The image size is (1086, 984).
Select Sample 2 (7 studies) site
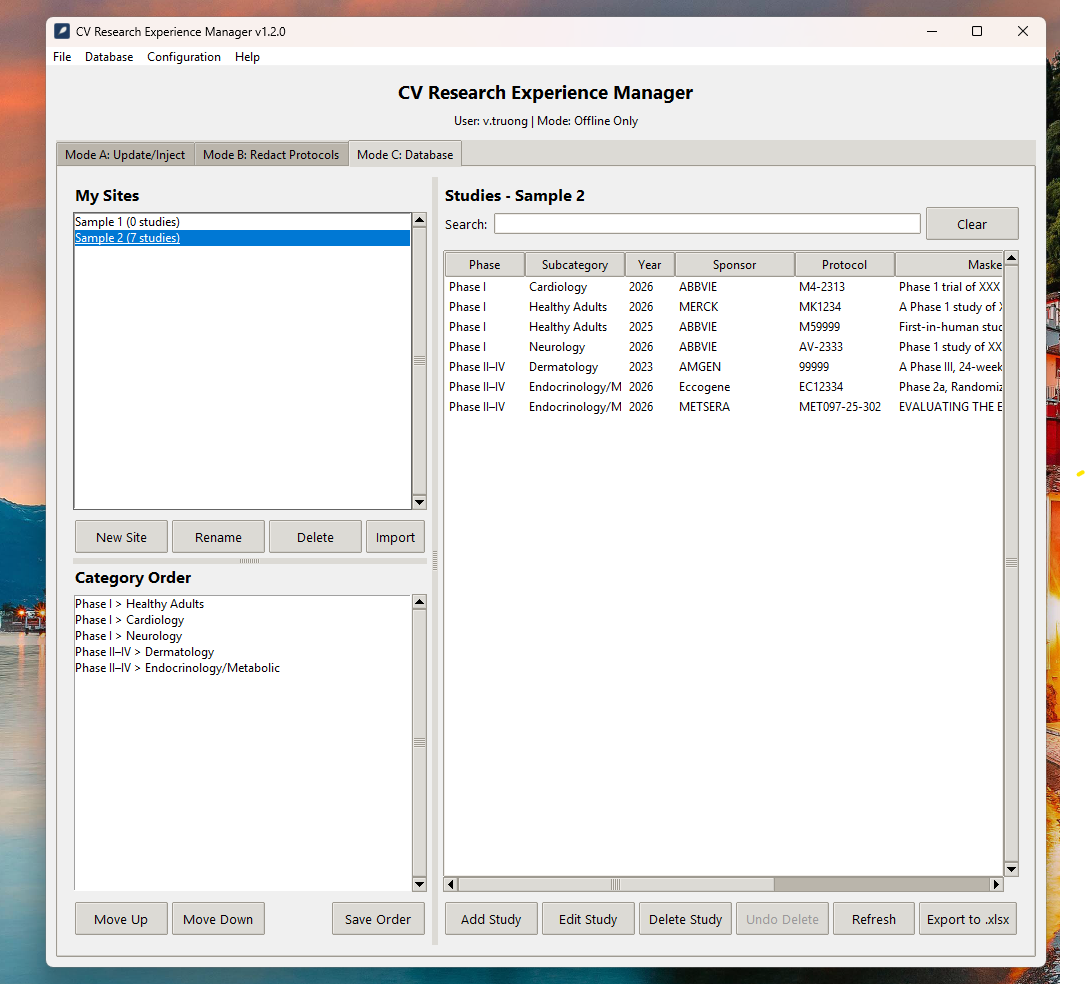pyautogui.click(x=242, y=238)
